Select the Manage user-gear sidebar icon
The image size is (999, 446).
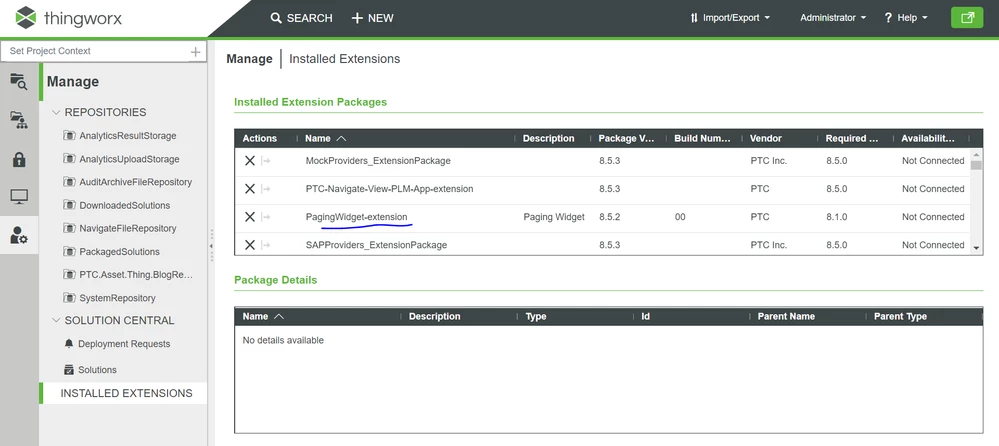coord(19,236)
